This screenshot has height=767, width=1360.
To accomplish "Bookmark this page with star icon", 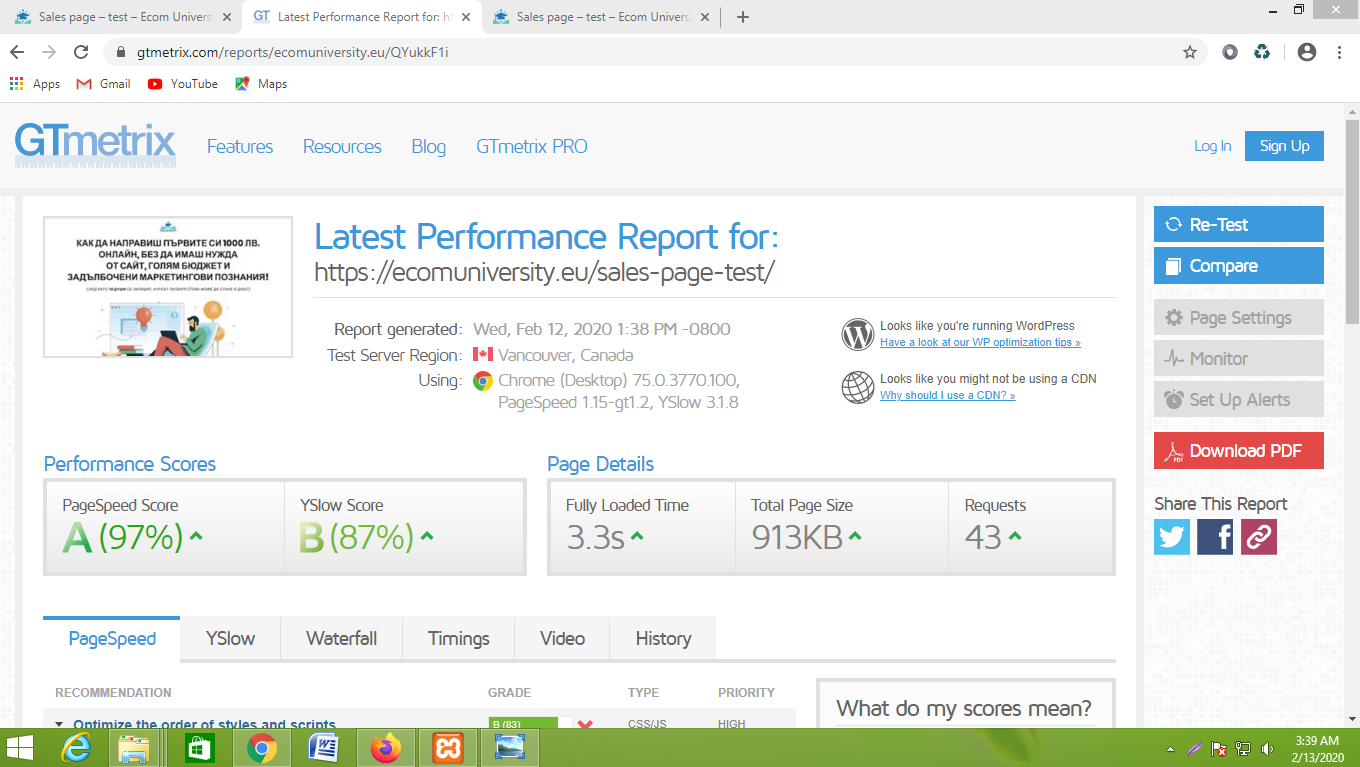I will click(x=1190, y=52).
